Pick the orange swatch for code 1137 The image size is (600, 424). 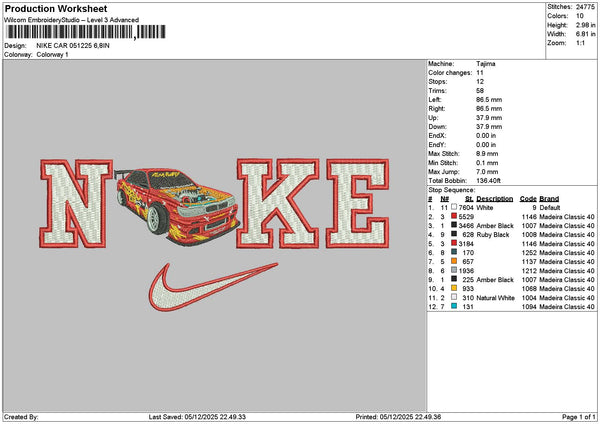[x=454, y=261]
